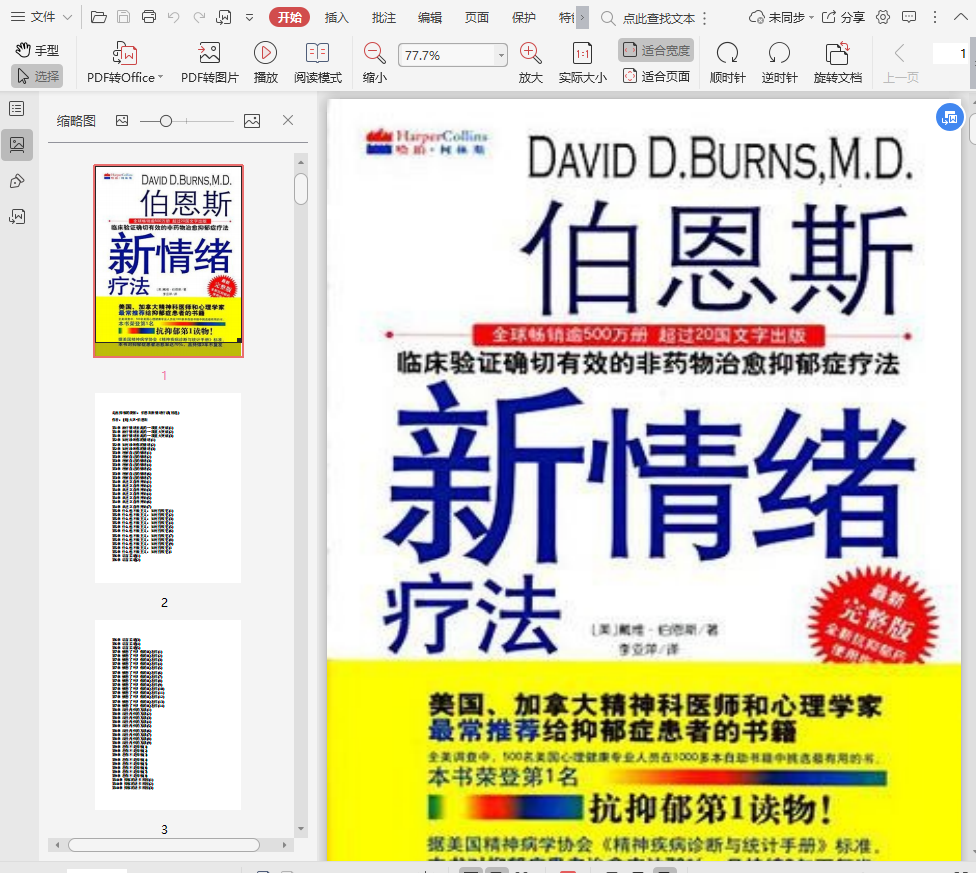Click the open folder icon

[98, 17]
